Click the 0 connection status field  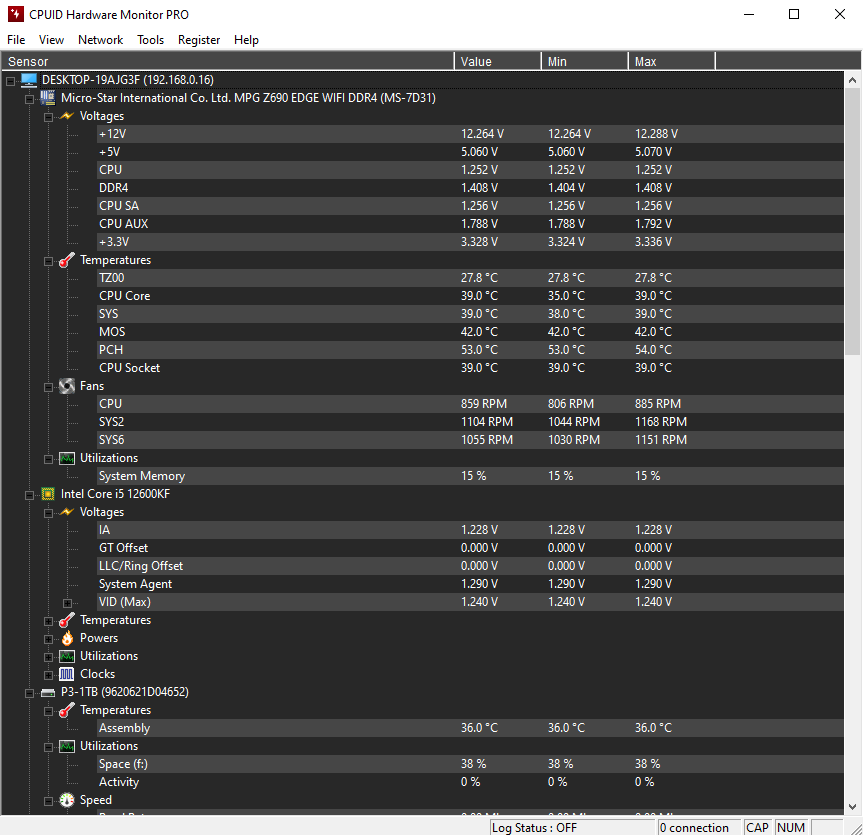click(x=700, y=827)
